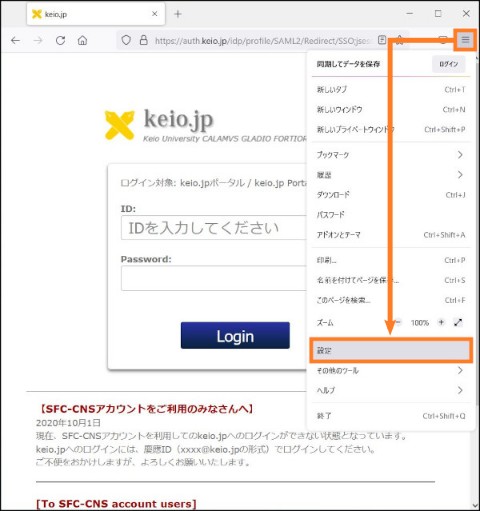Toggle reader view icon in address bar

[x=382, y=40]
